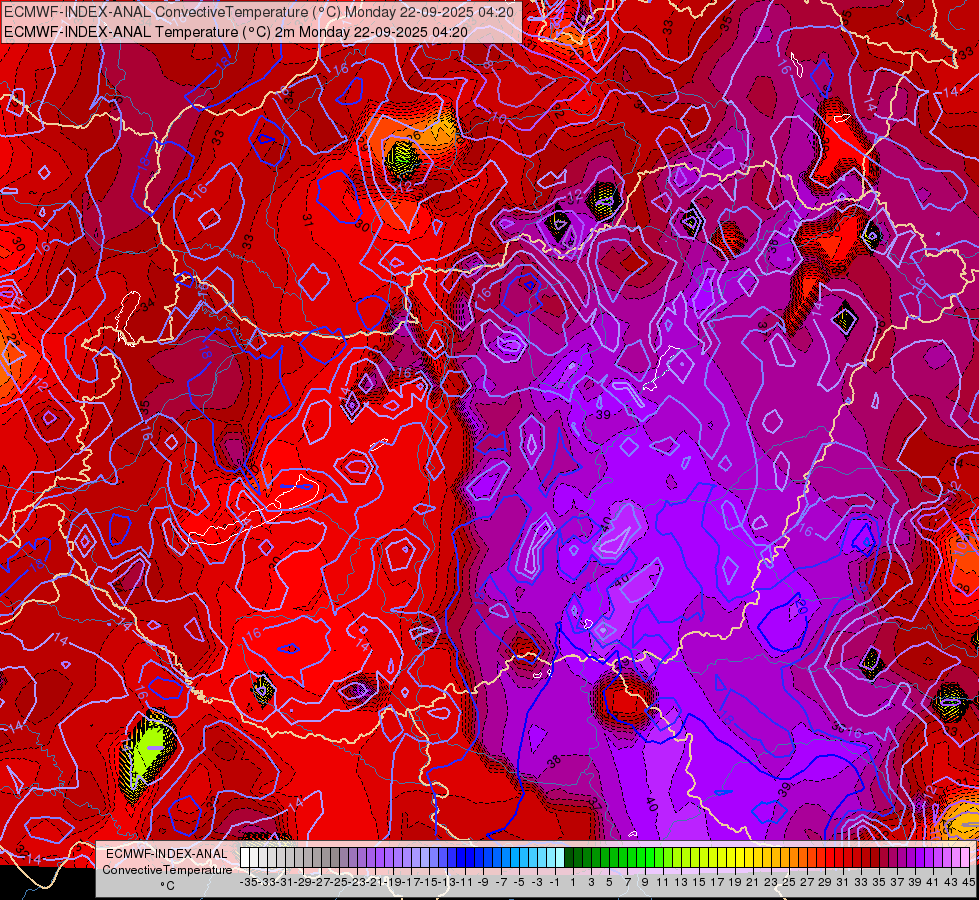Pick the blue swatch above -11 in legend
979x900 pixels.
pos(461,858)
